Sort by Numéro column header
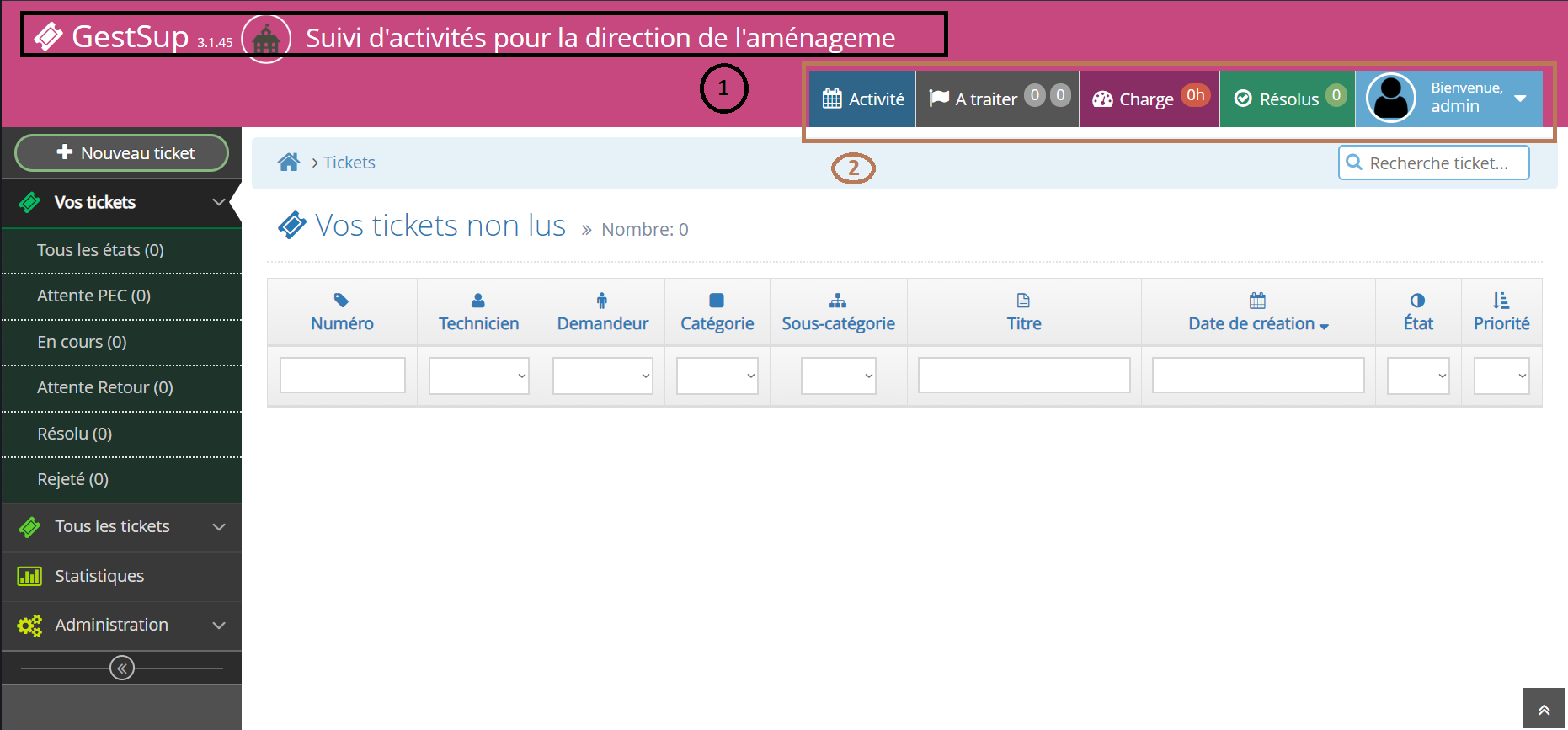The width and height of the screenshot is (1568, 730). (x=342, y=323)
